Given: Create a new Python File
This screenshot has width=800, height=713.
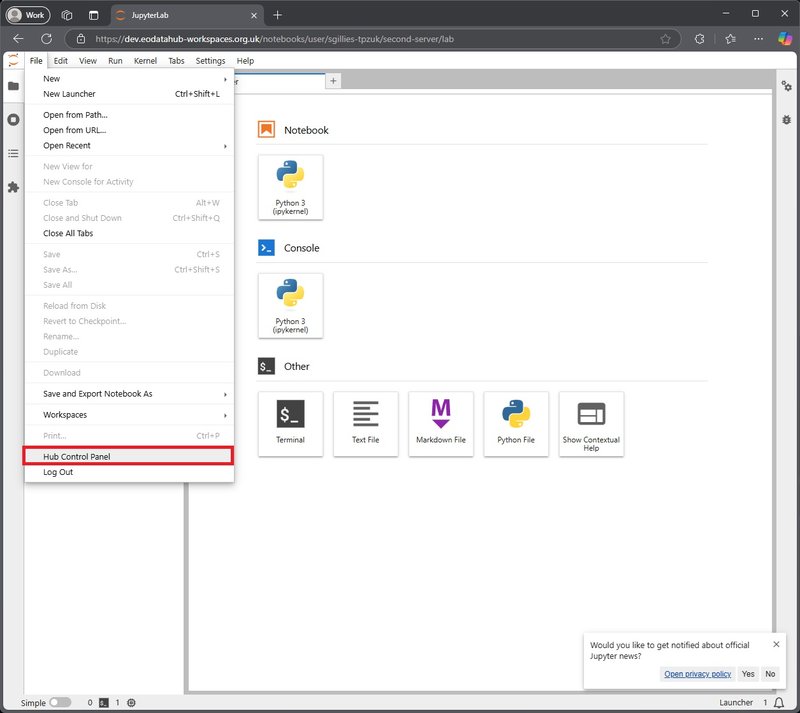Looking at the screenshot, I should (x=516, y=423).
